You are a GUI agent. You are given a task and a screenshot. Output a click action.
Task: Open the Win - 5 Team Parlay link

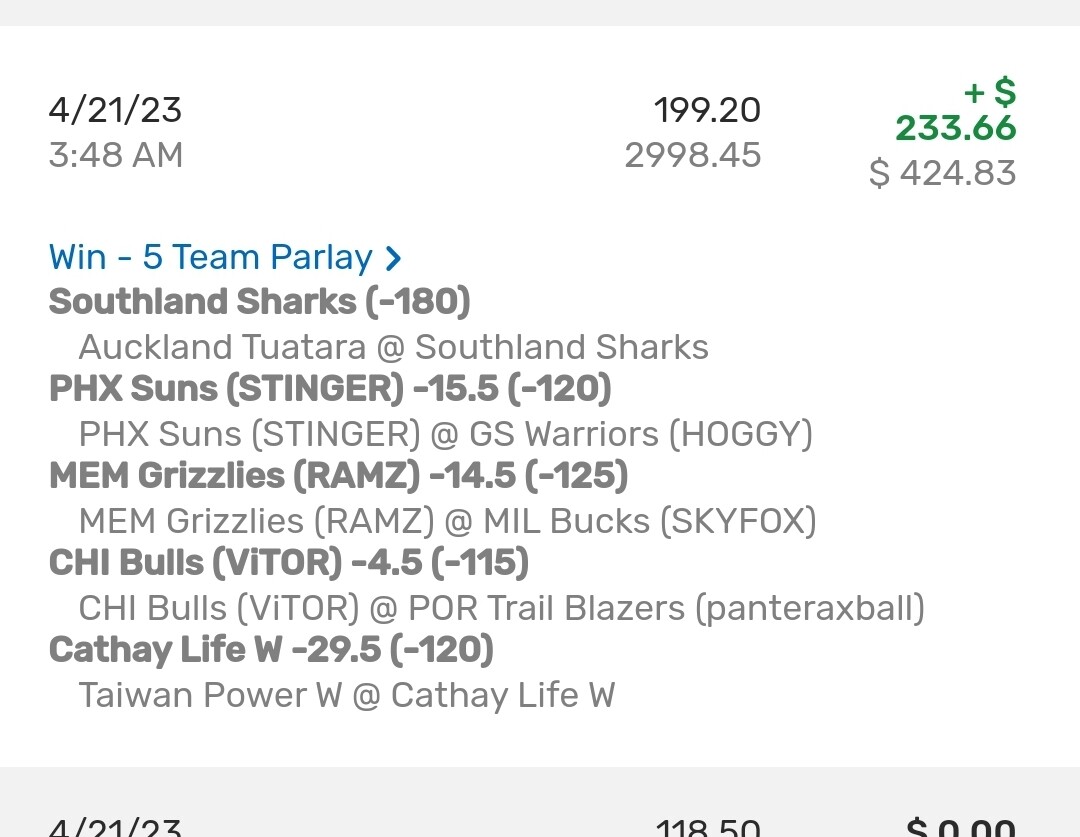coord(210,257)
